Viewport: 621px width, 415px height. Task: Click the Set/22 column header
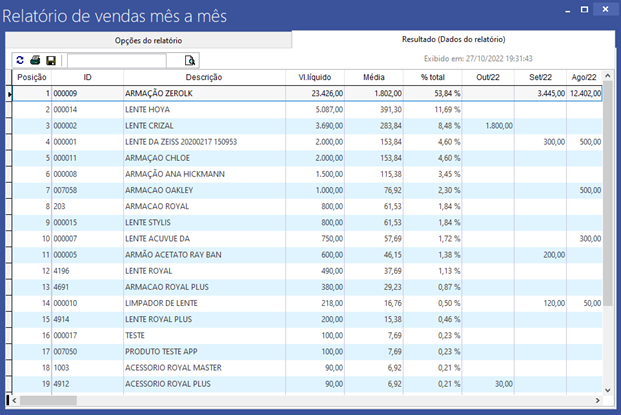(541, 77)
